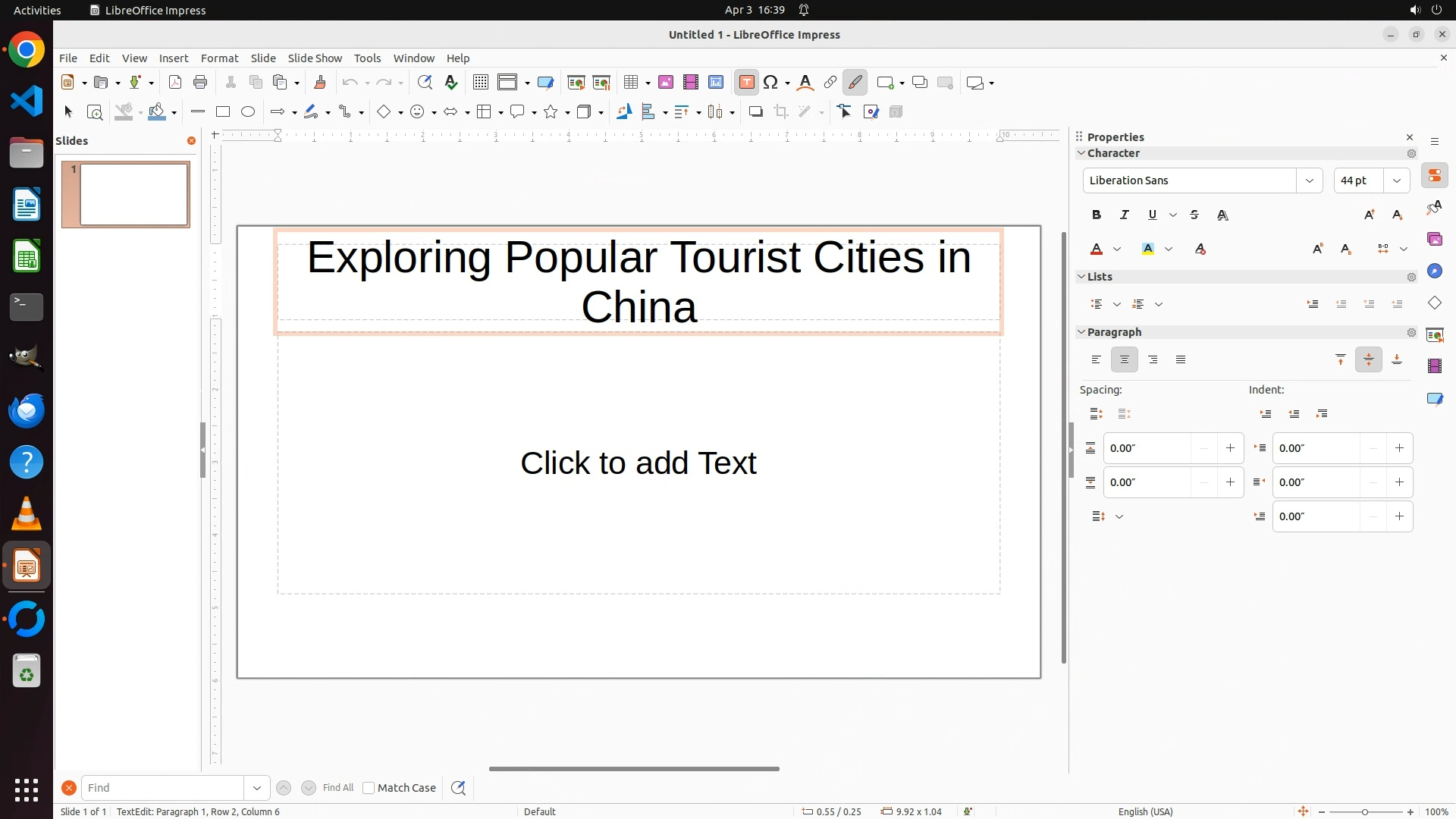The width and height of the screenshot is (1456, 819).
Task: Open the sidebar Gallery panel icon
Action: click(x=1435, y=240)
